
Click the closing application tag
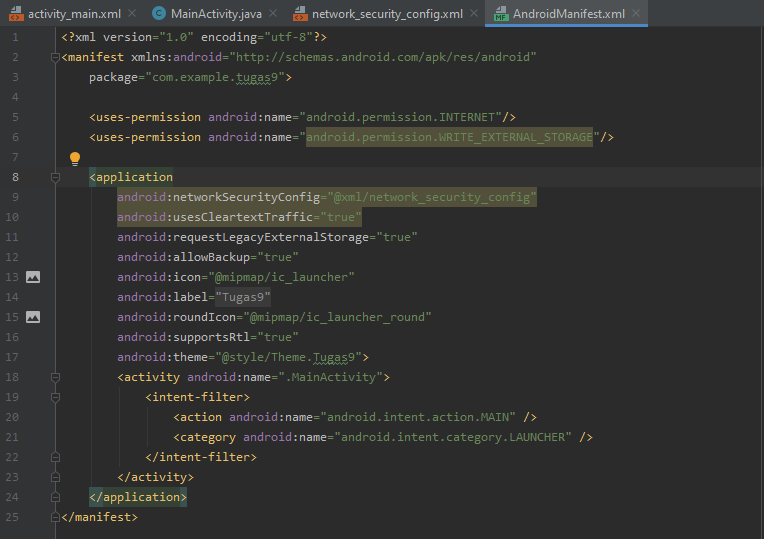point(138,497)
